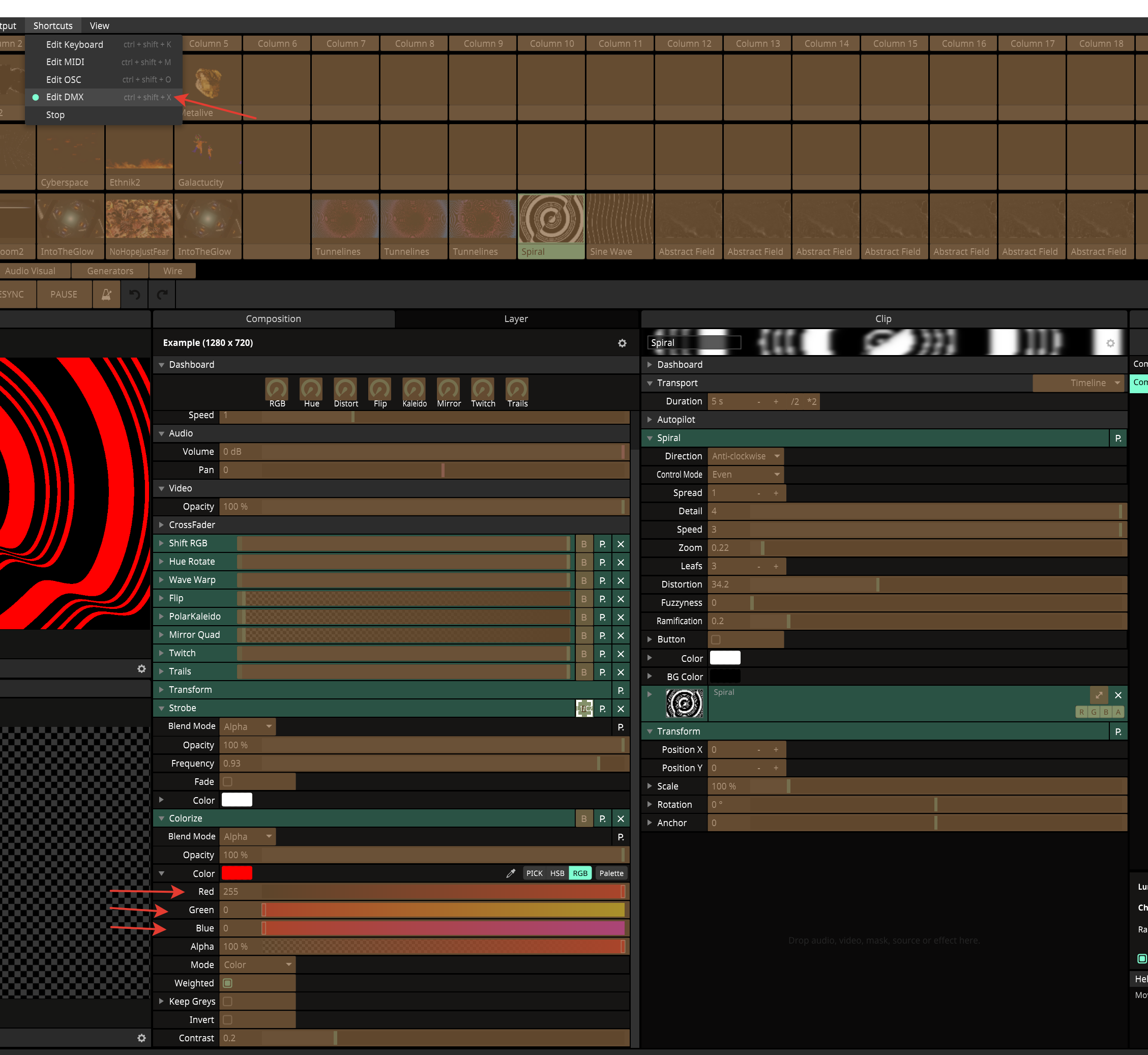Image resolution: width=1148 pixels, height=1055 pixels.
Task: Click the Palette button
Action: 611,873
